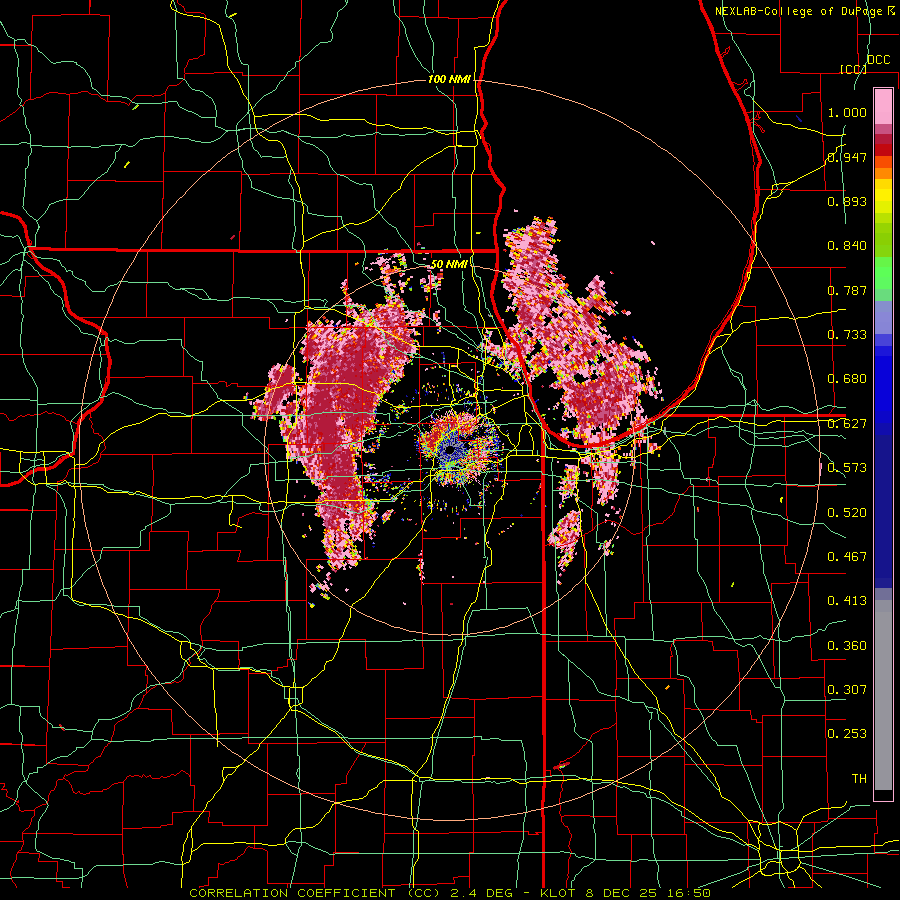Click the Correlation Coefficient caption at the bottom

[x=450, y=893]
